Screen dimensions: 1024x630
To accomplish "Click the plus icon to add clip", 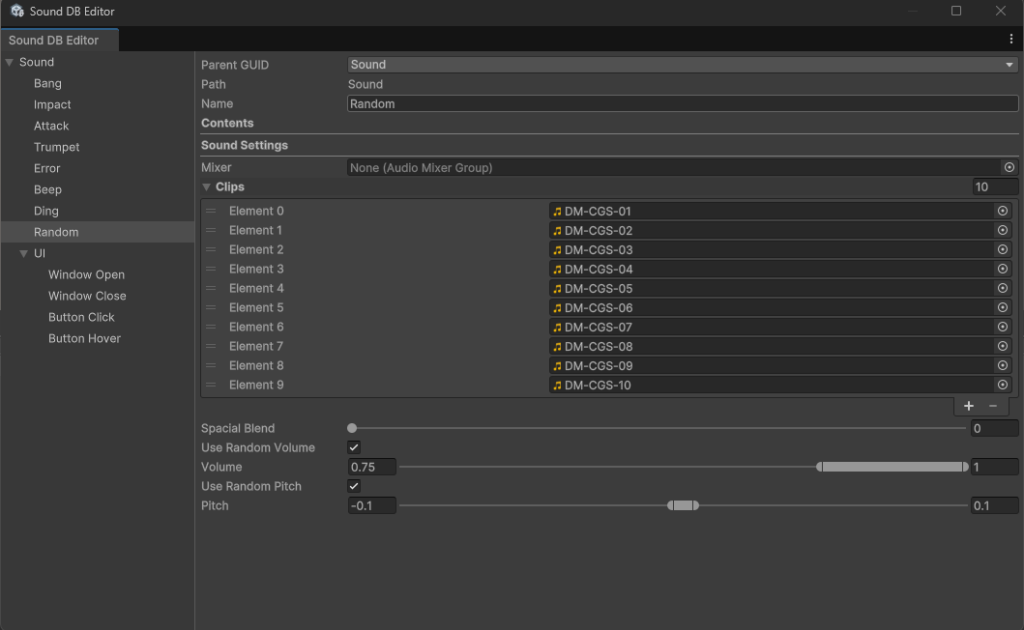I will [968, 406].
